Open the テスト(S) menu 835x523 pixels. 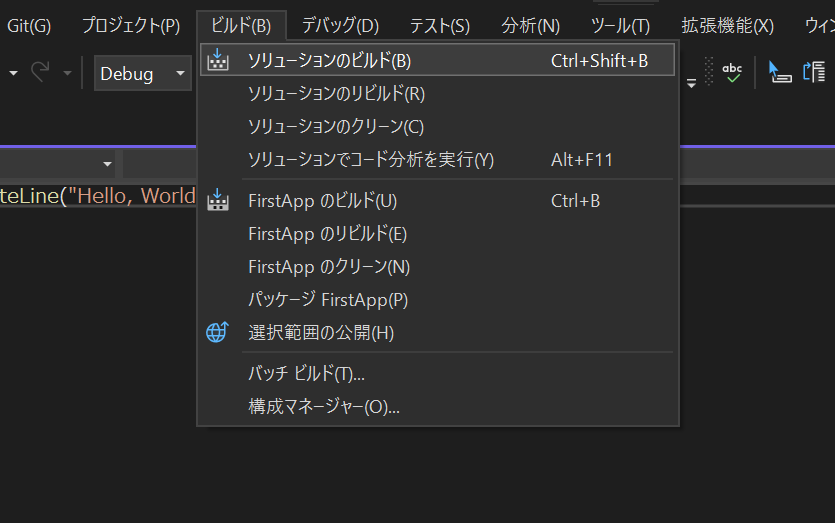(440, 26)
